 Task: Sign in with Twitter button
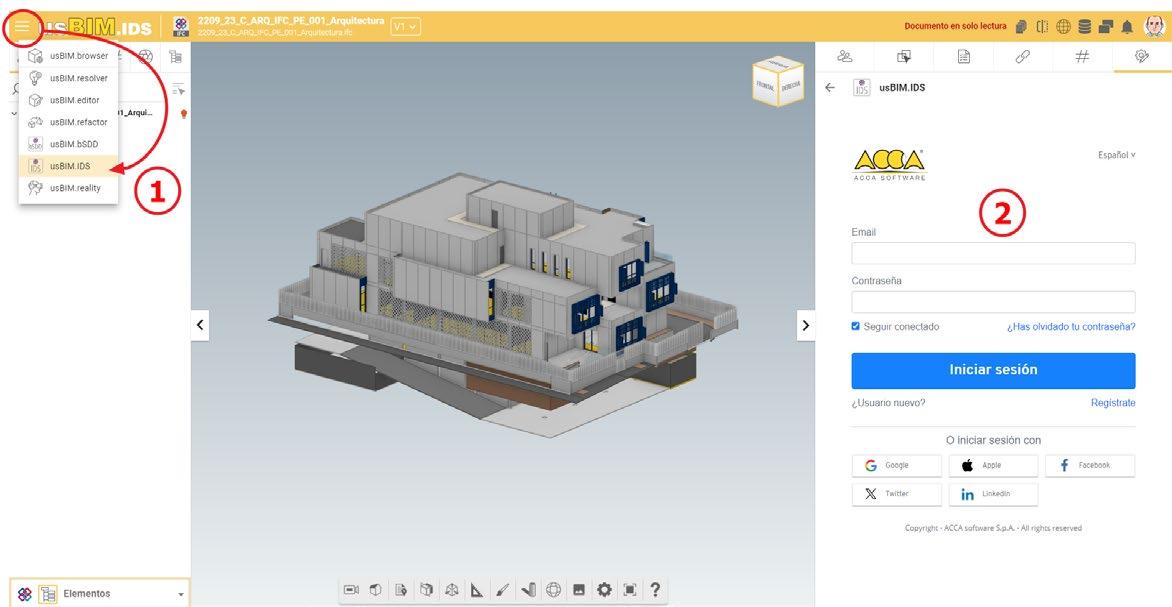click(896, 494)
